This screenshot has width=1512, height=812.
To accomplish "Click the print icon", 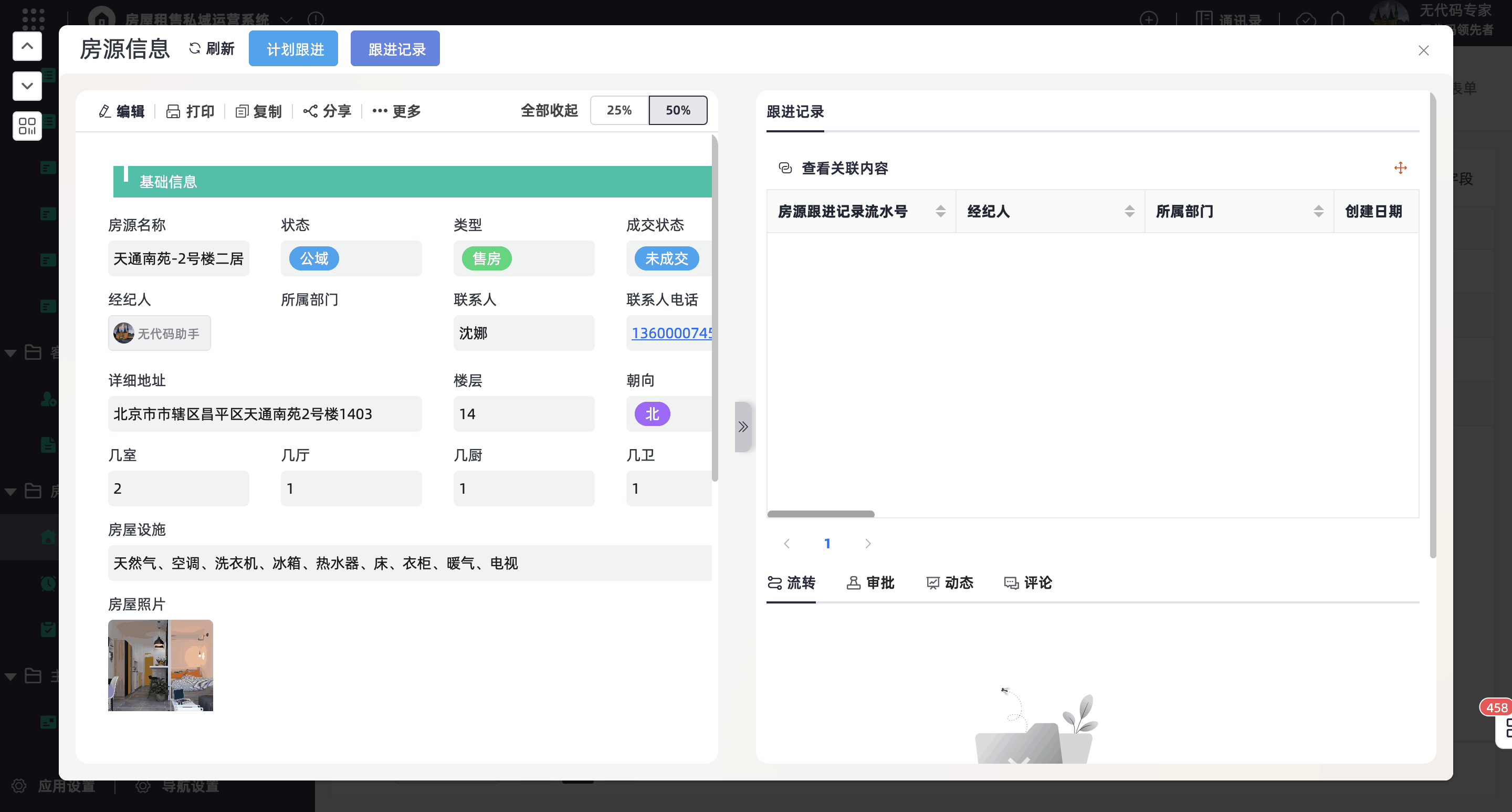I will [x=173, y=111].
